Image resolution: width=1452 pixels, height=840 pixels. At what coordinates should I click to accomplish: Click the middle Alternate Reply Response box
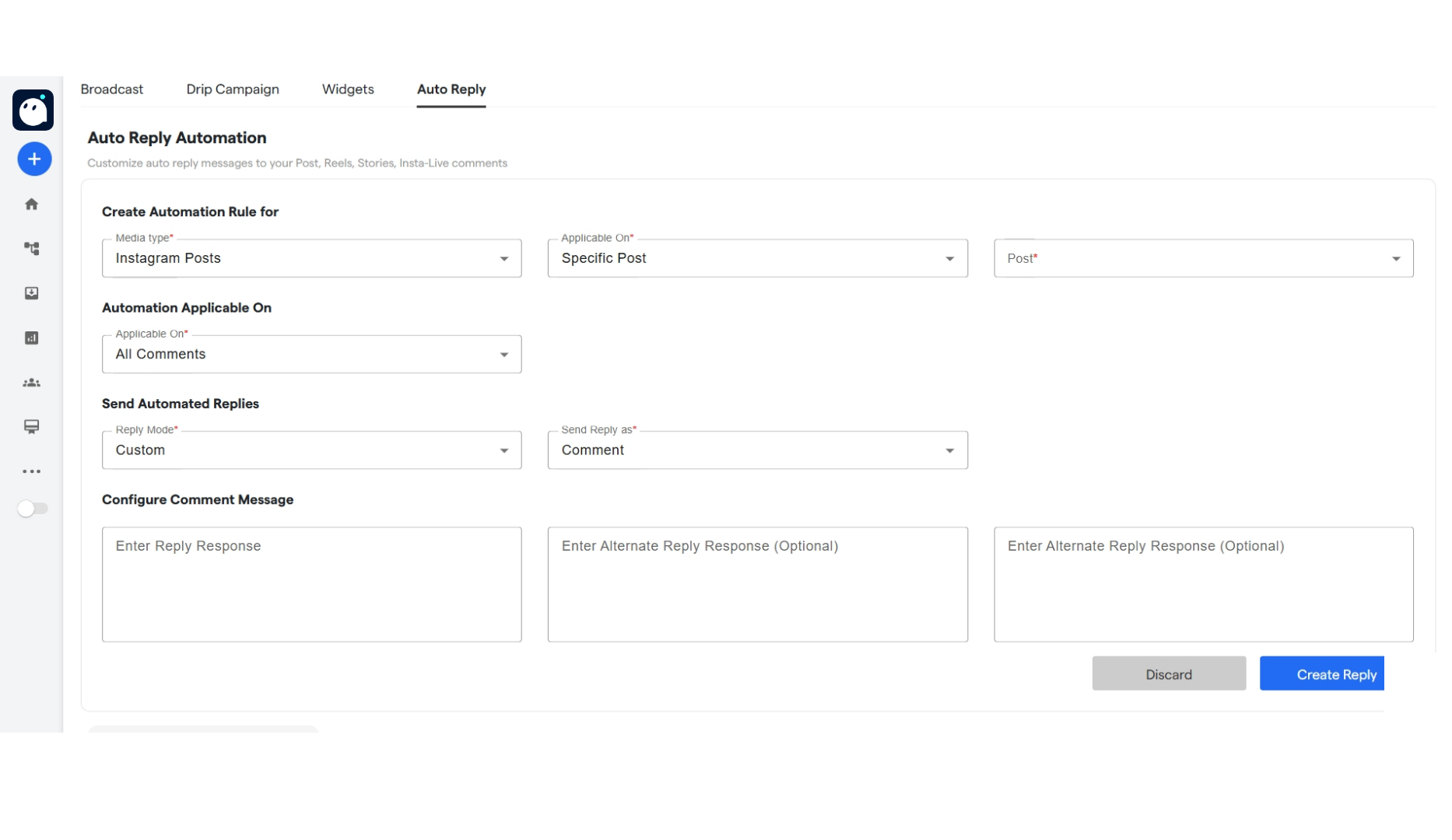point(758,585)
